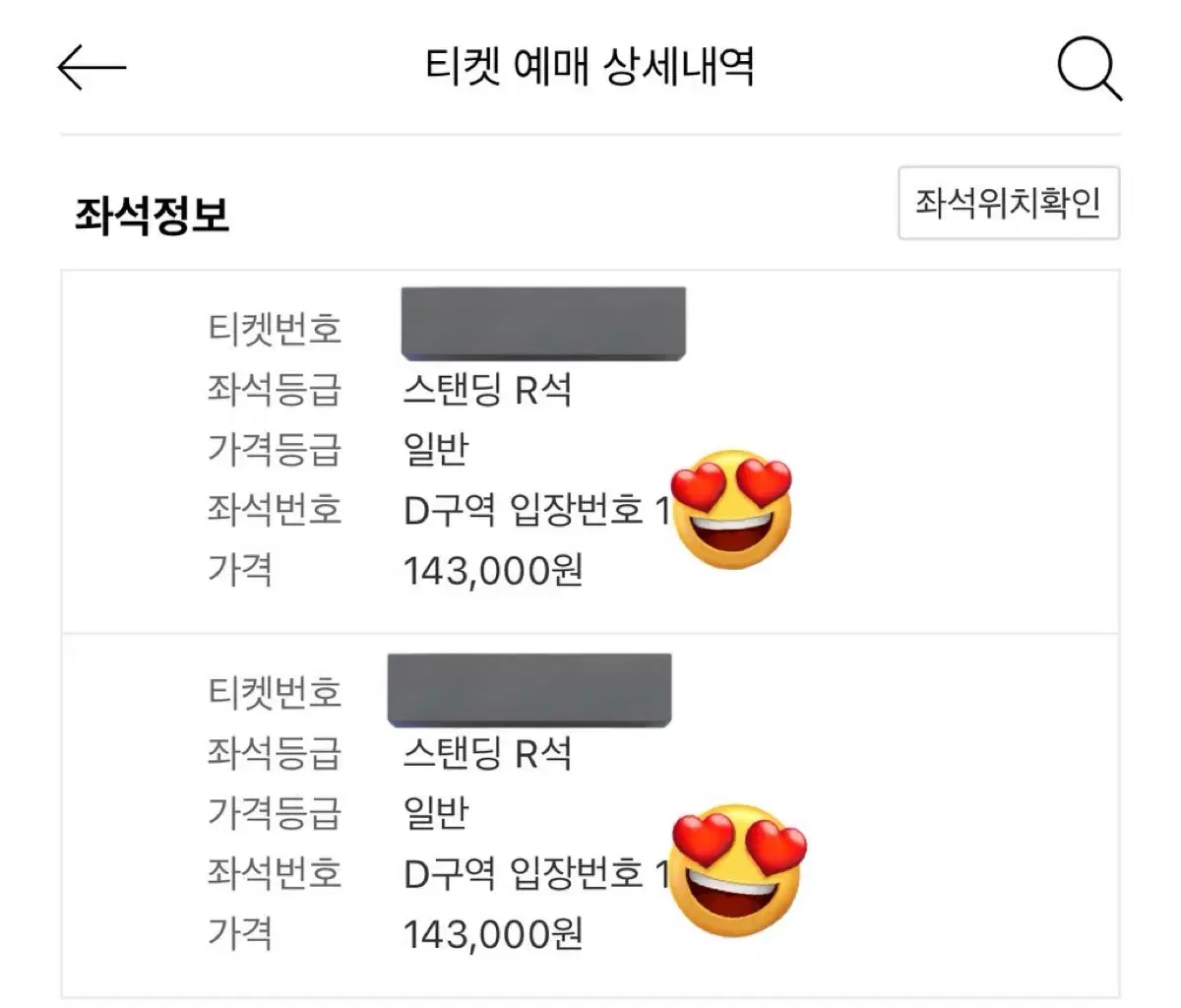Click the second ticket's 일반 price grade
1181x1008 pixels.
[x=436, y=813]
